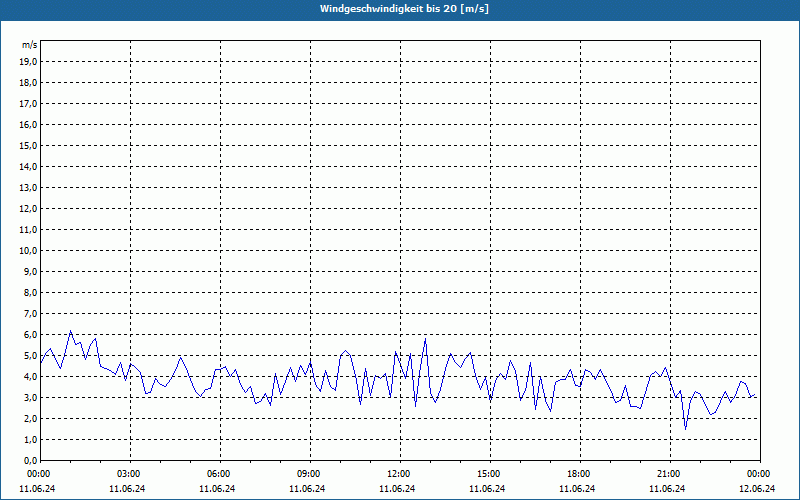Click the 4,0 y-axis label
Viewport: 800px width, 500px height.
click(x=30, y=377)
